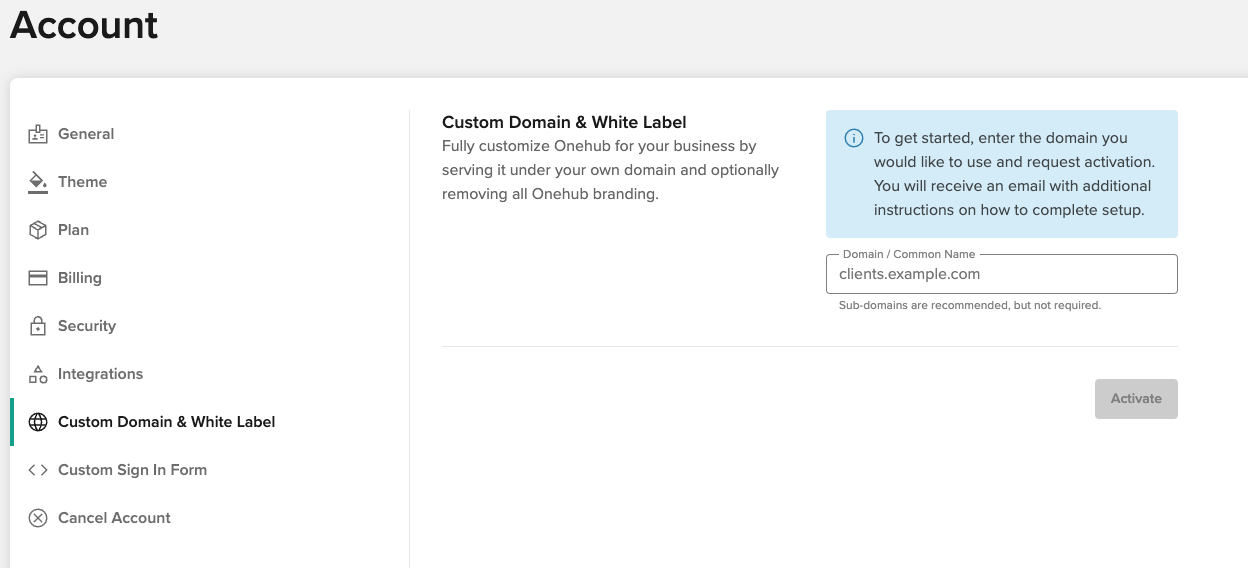
Task: Open the Integrations section
Action: point(100,374)
